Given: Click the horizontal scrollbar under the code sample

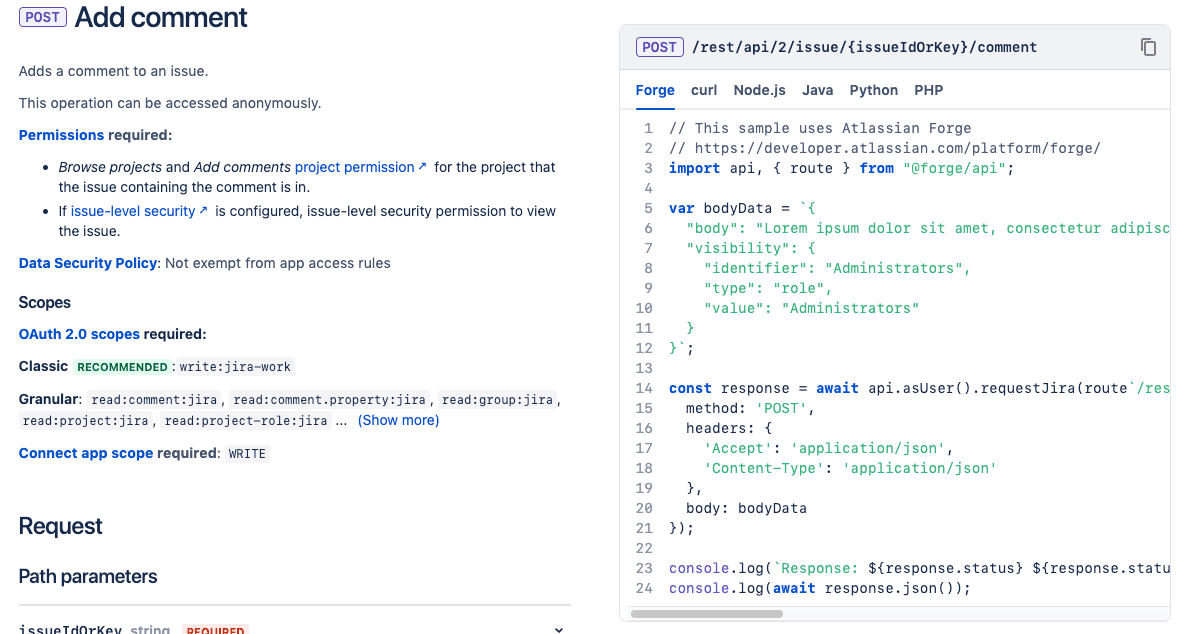Looking at the screenshot, I should 706,614.
